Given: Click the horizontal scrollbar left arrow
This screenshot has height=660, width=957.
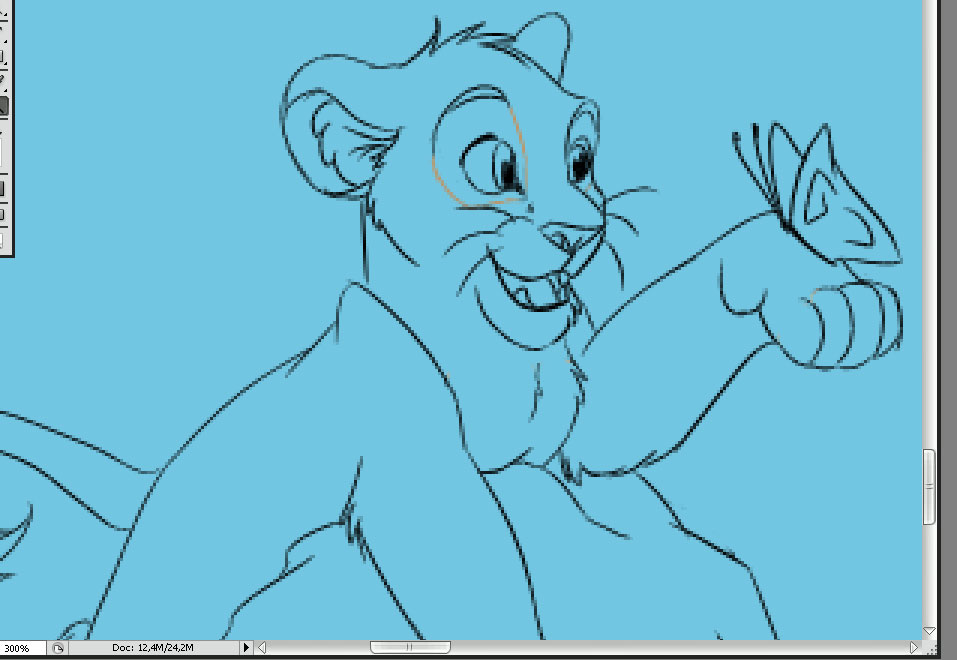Looking at the screenshot, I should point(262,648).
